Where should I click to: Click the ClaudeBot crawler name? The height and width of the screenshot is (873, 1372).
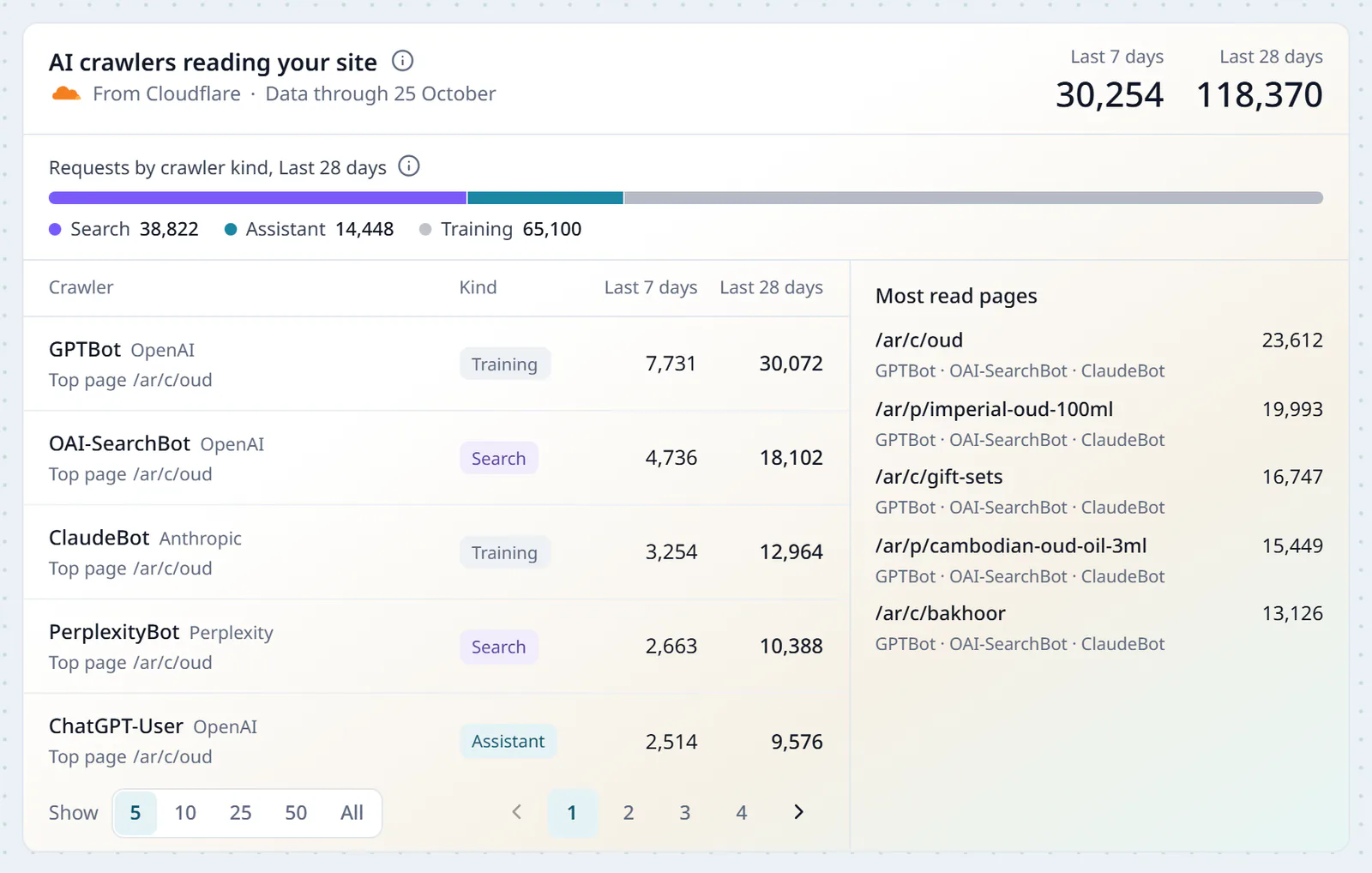99,538
